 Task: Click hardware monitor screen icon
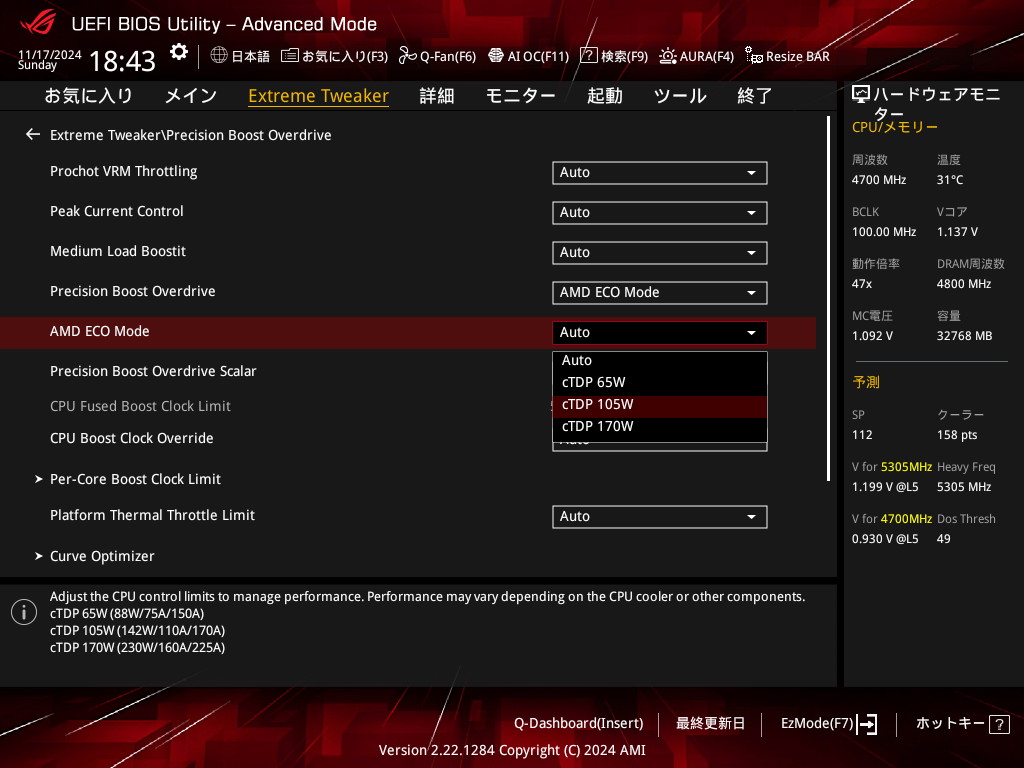pos(861,95)
